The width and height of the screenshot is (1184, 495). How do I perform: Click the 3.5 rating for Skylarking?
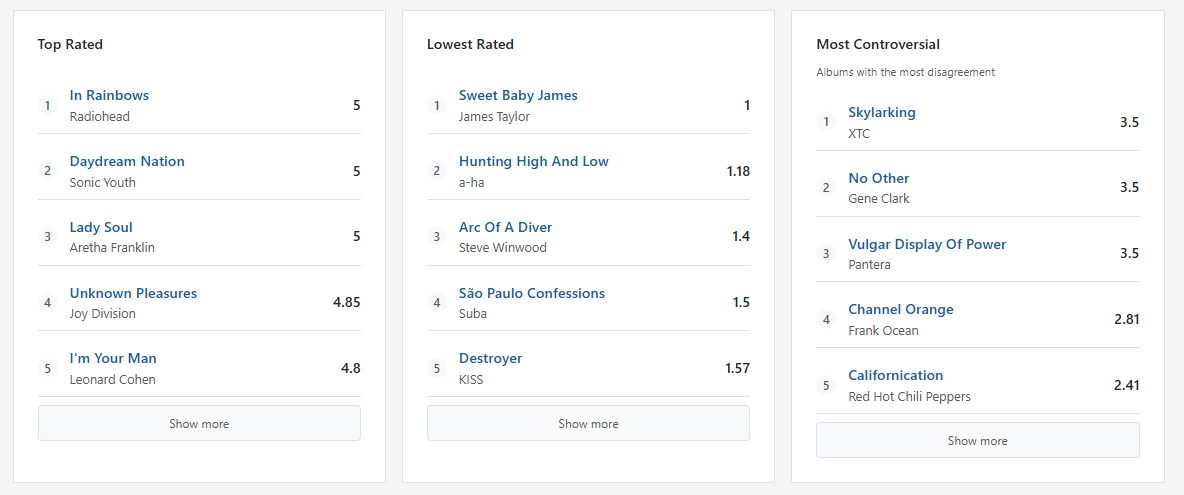[1130, 122]
